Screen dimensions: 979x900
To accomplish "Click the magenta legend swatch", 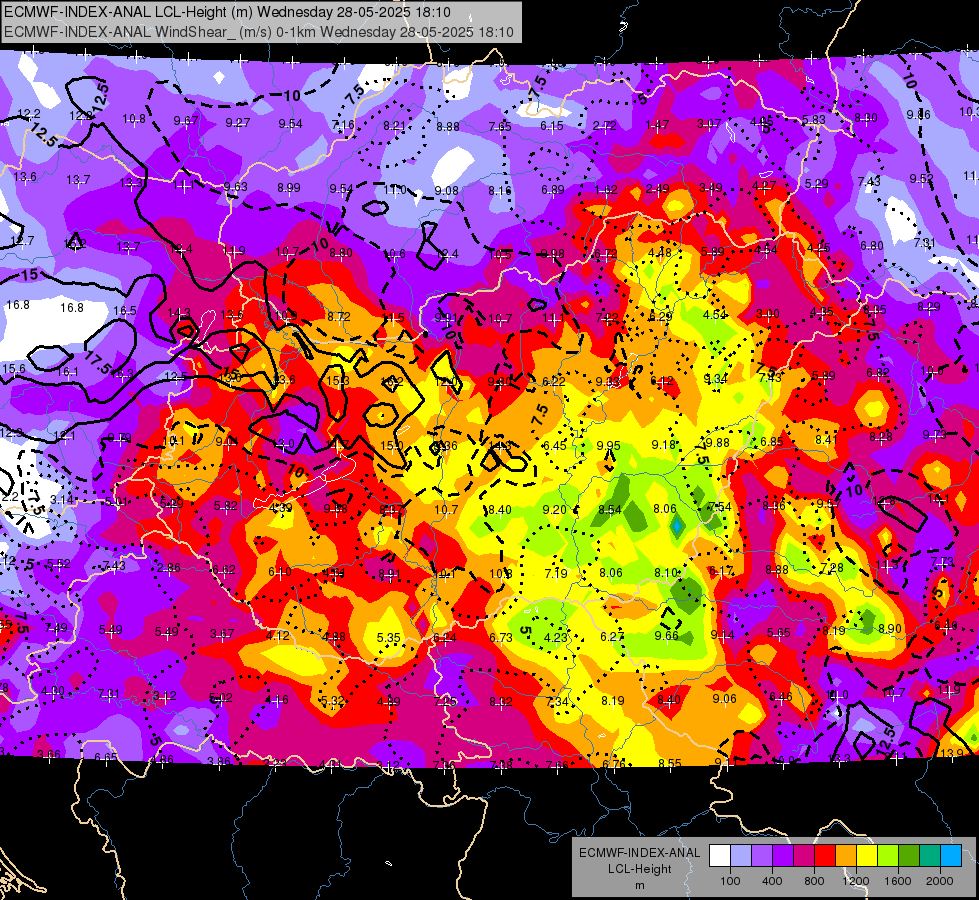I will 804,855.
